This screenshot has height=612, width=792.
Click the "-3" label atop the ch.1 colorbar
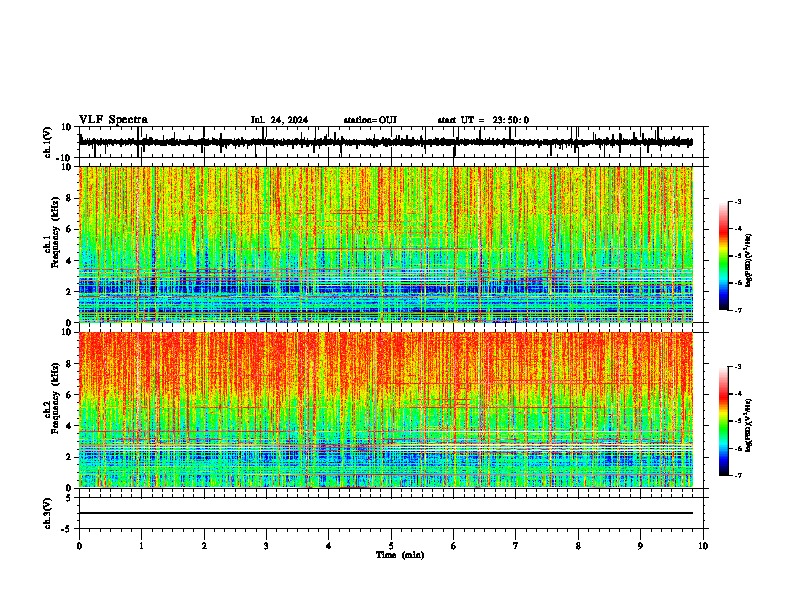738,201
